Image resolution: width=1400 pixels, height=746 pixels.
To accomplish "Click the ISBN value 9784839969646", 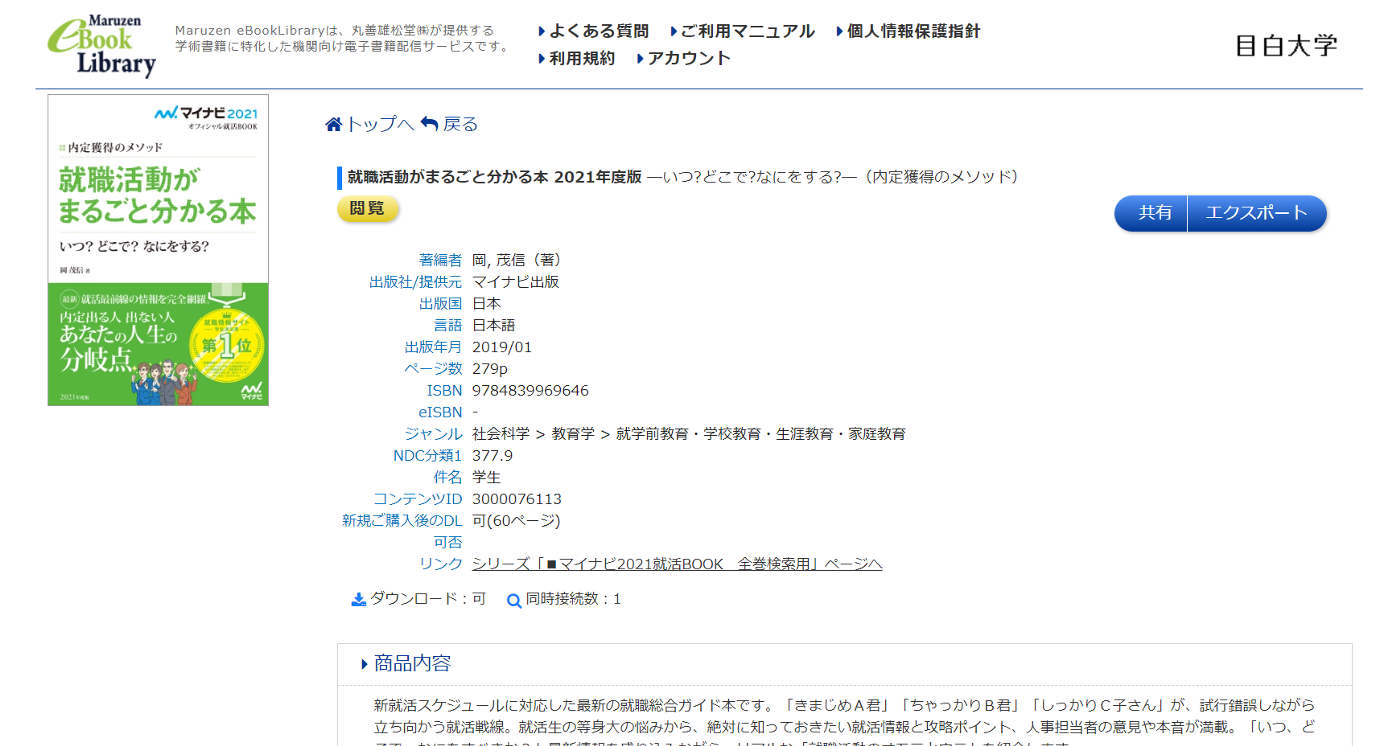I will point(530,390).
